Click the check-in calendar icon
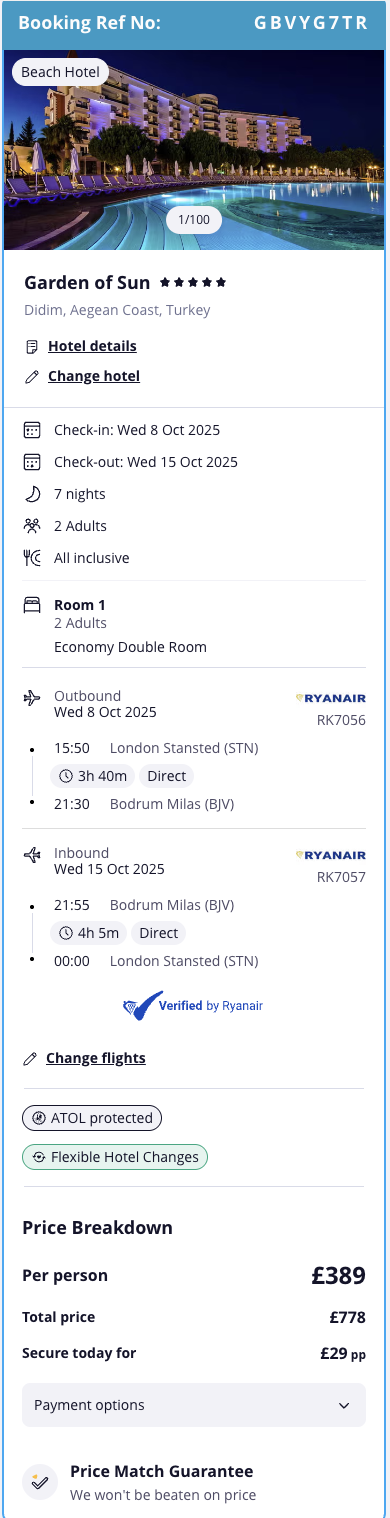390x1518 pixels. (x=32, y=430)
